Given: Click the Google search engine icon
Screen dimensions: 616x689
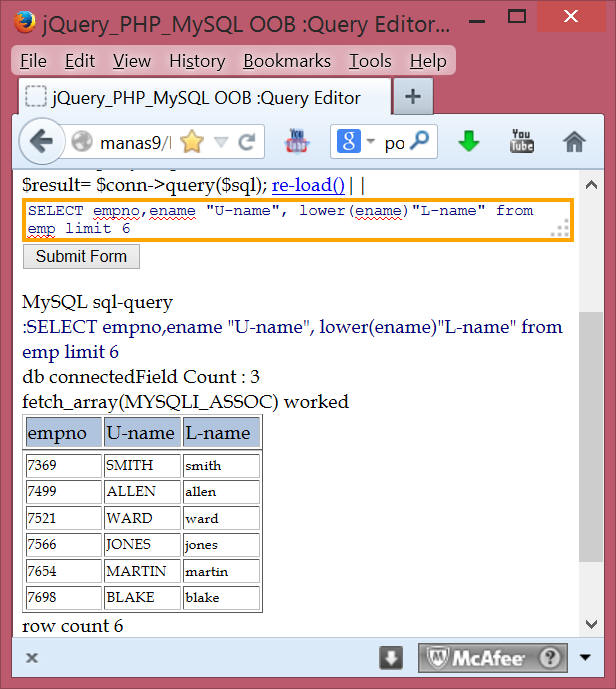Looking at the screenshot, I should click(349, 141).
